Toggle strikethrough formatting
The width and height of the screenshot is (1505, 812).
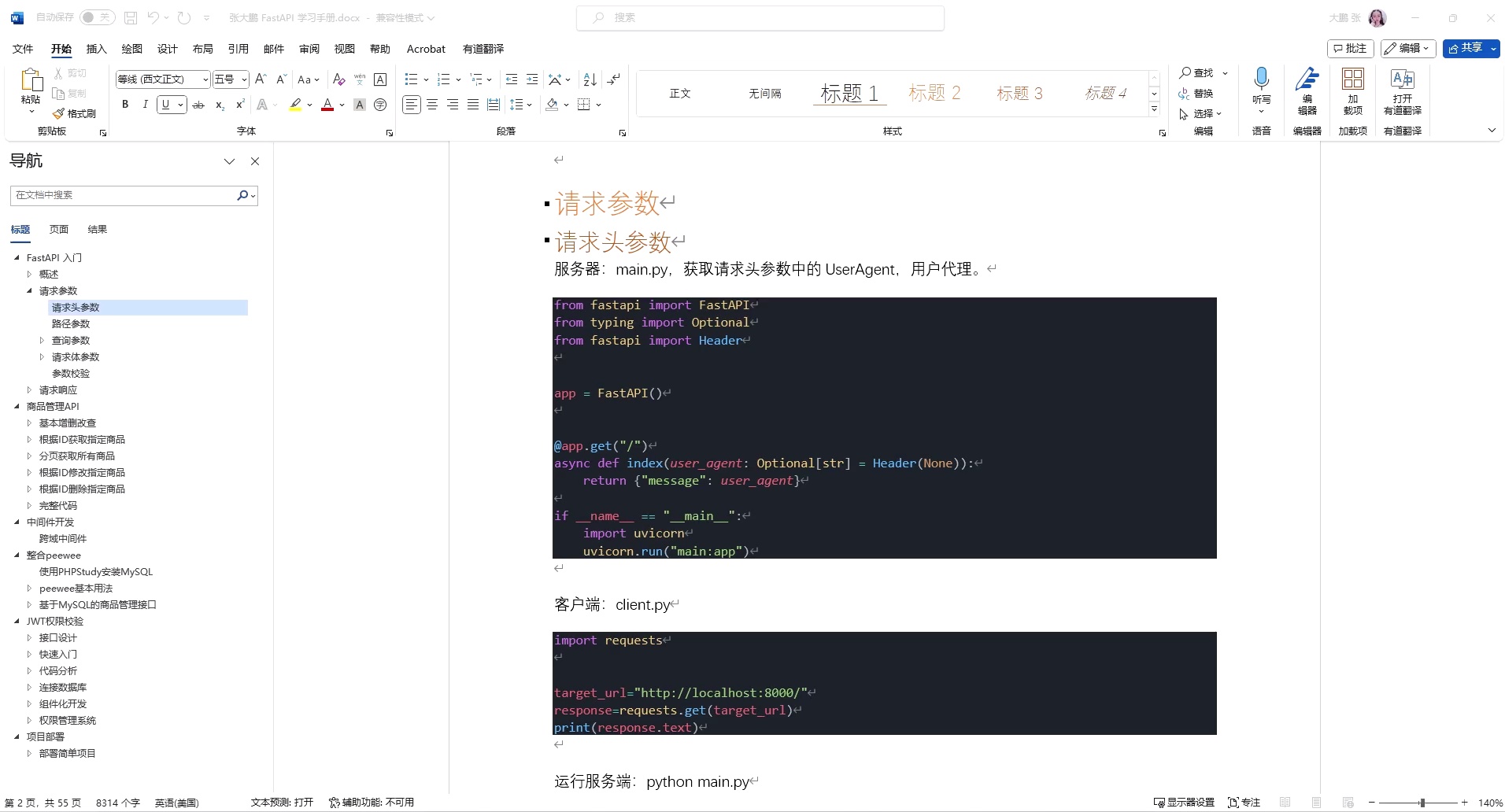click(199, 104)
